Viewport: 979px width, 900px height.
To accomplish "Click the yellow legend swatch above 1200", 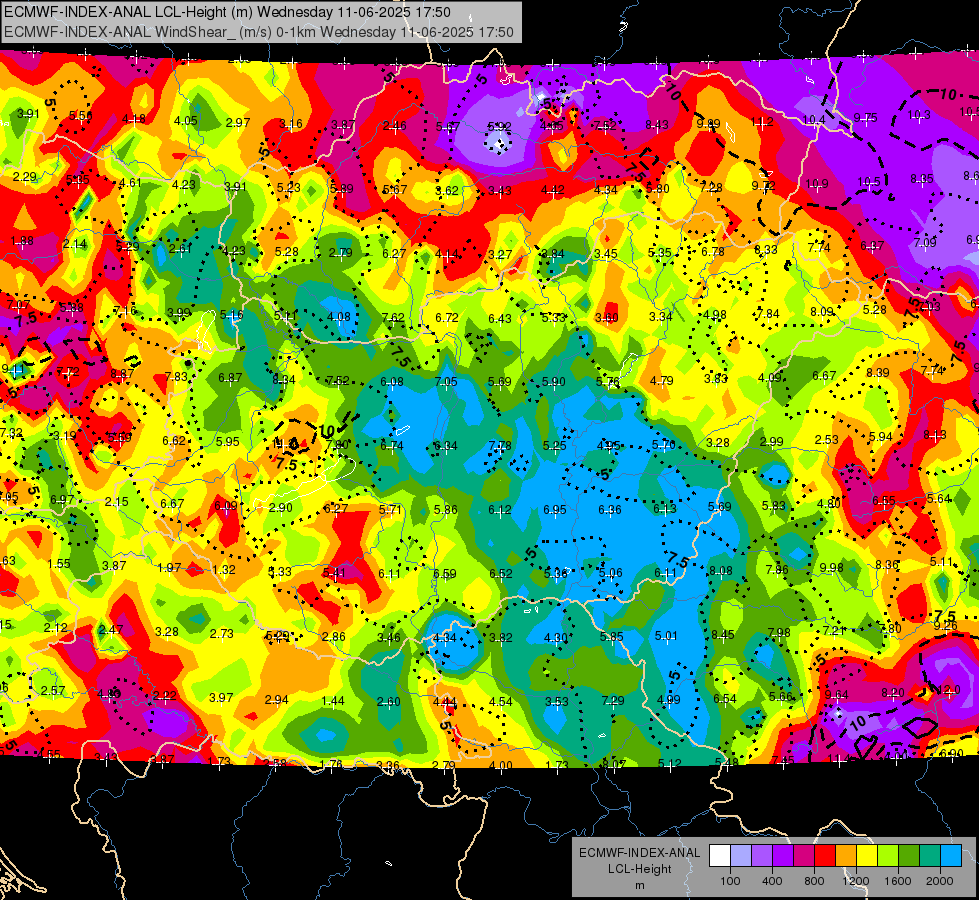I will point(867,856).
